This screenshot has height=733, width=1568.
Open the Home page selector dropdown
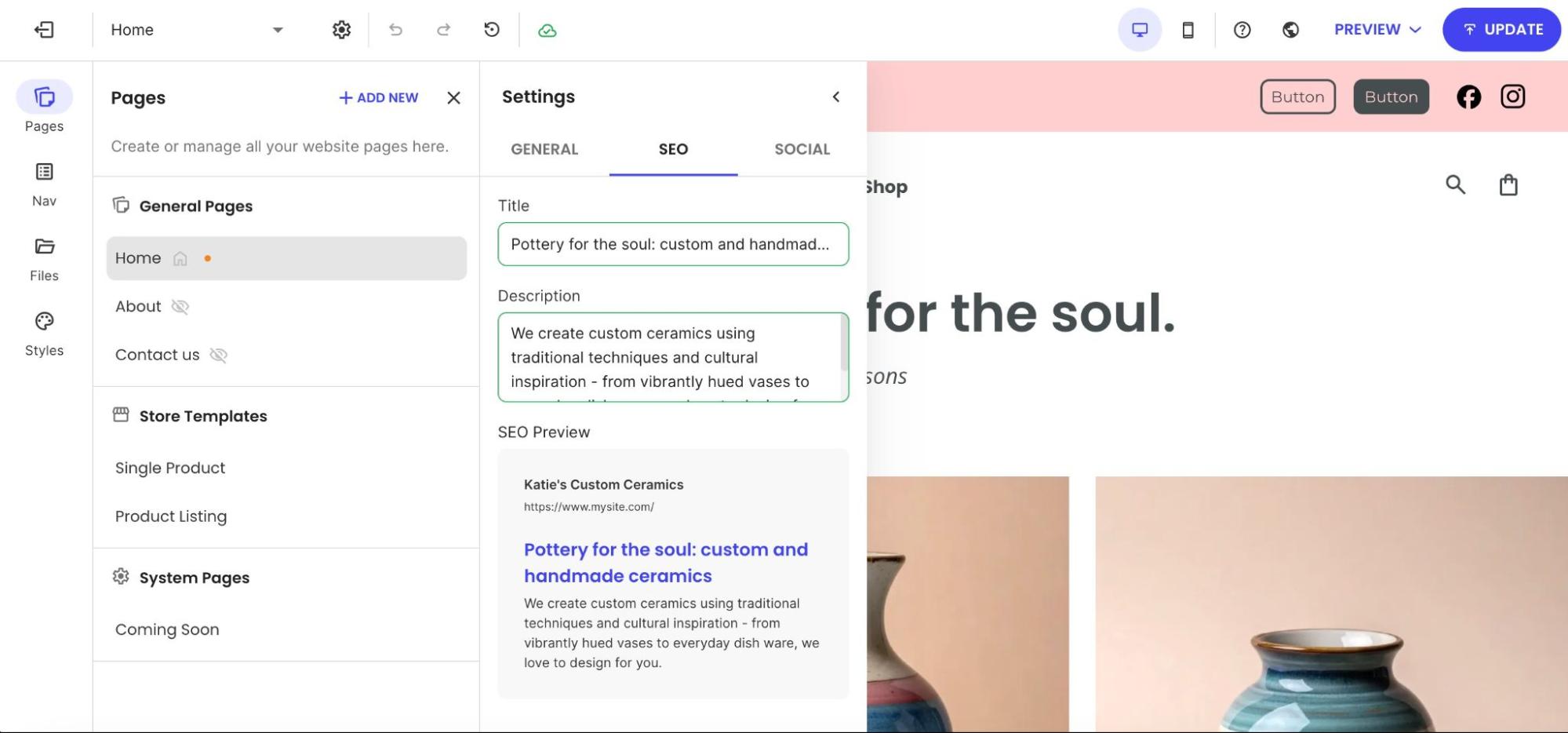click(197, 30)
